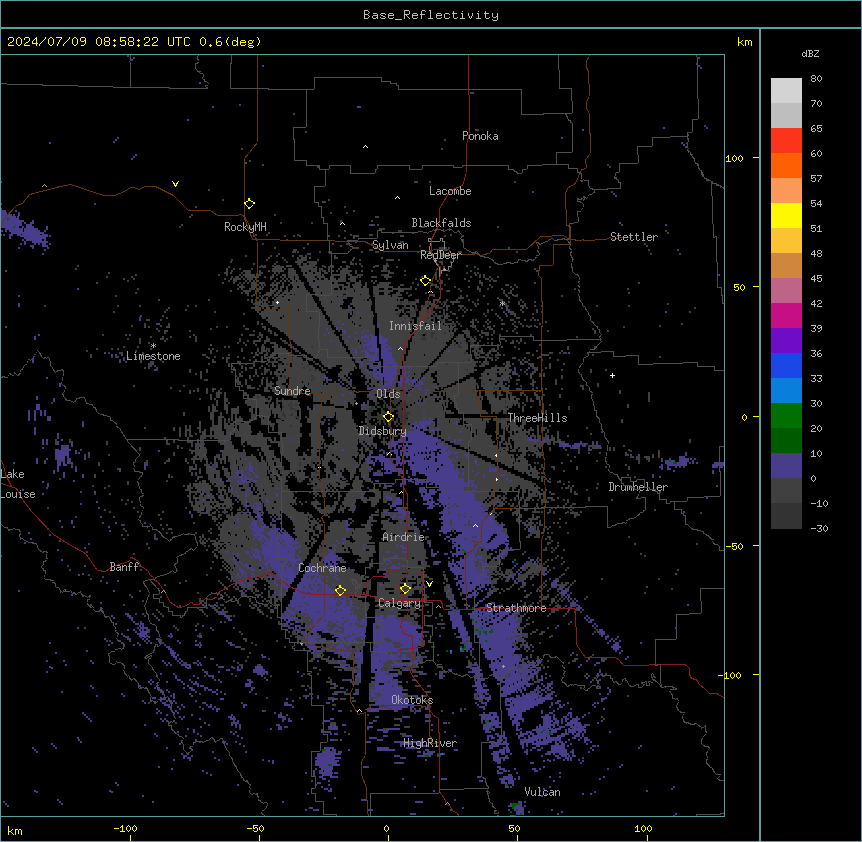Select the Banff map label

(x=124, y=567)
